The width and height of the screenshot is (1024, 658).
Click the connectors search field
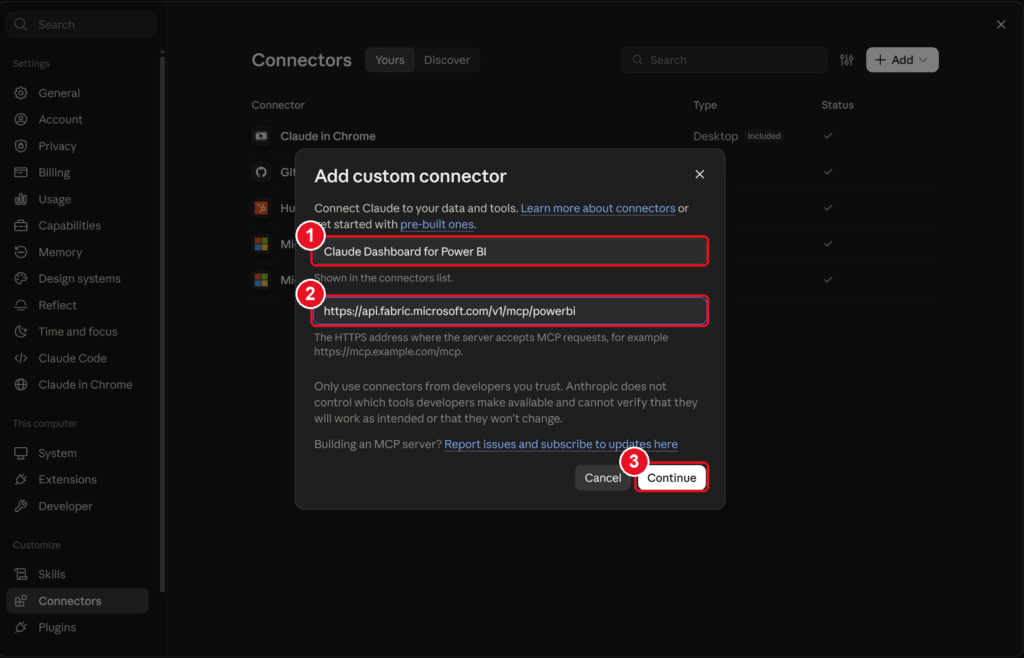click(x=724, y=60)
